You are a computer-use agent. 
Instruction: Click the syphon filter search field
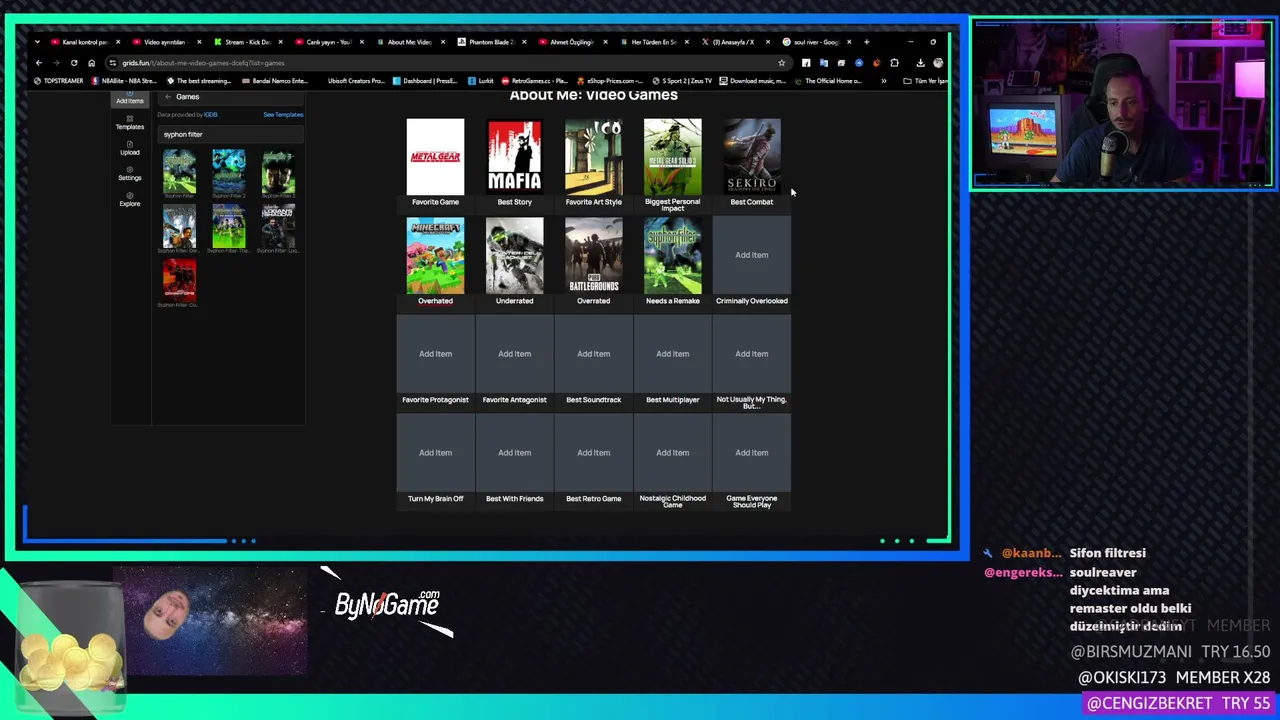tap(230, 134)
